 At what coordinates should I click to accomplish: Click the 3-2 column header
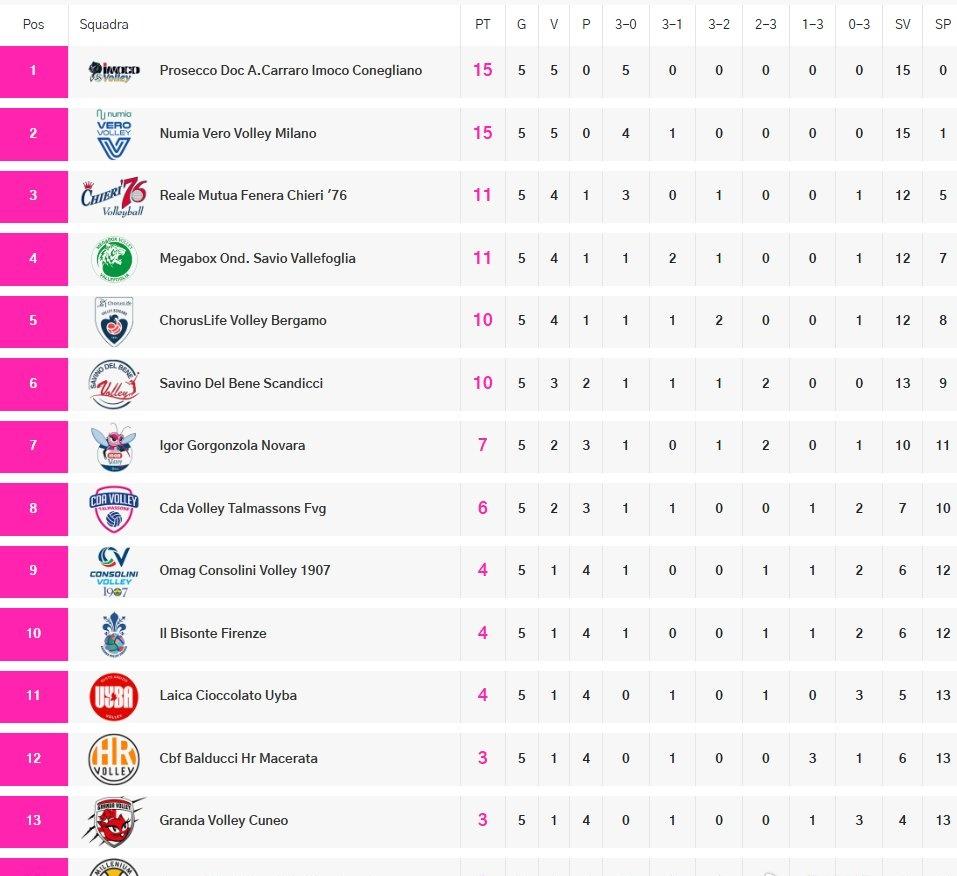[719, 24]
